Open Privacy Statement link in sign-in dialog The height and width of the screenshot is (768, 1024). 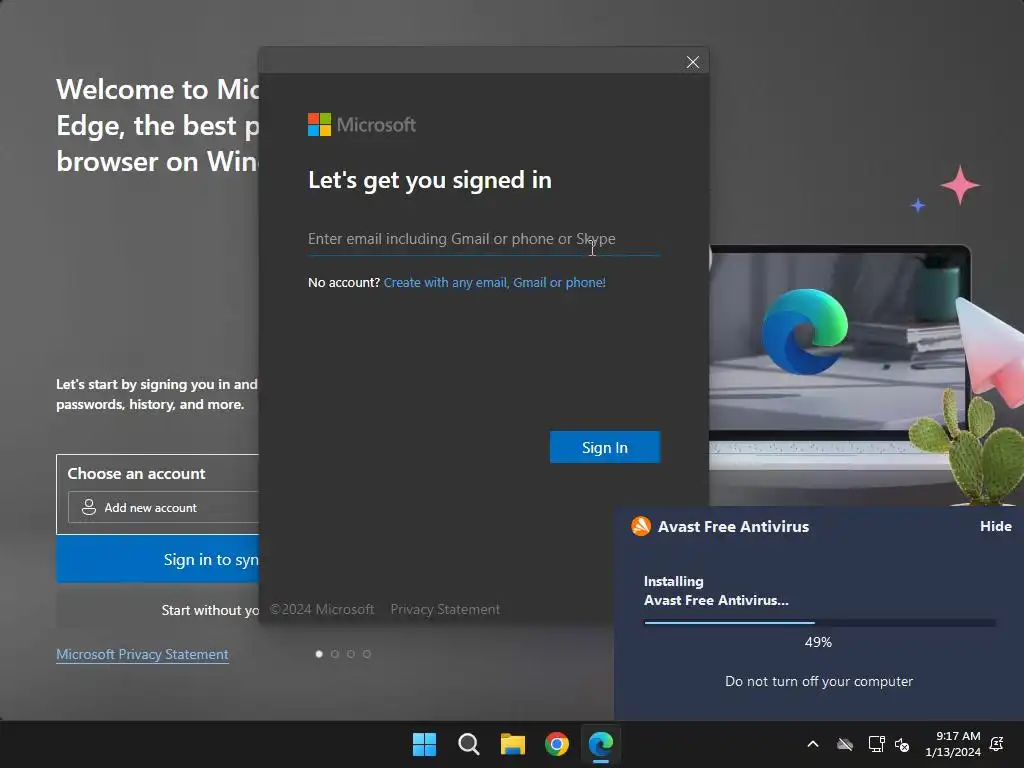[x=445, y=609]
